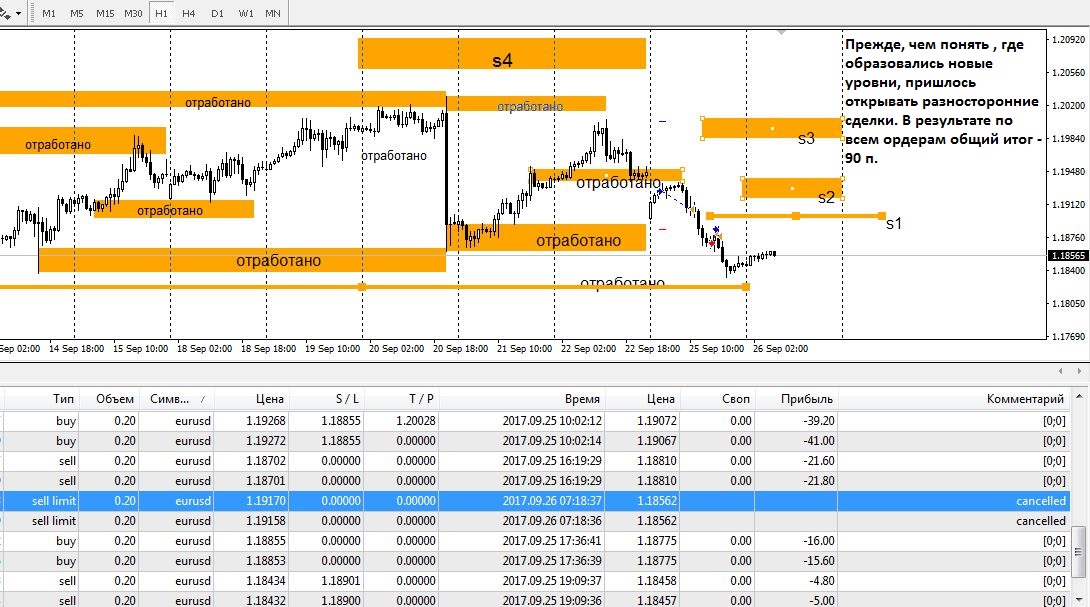Sort orders by the Прибыль column
This screenshot has height=607, width=1090.
coord(797,398)
